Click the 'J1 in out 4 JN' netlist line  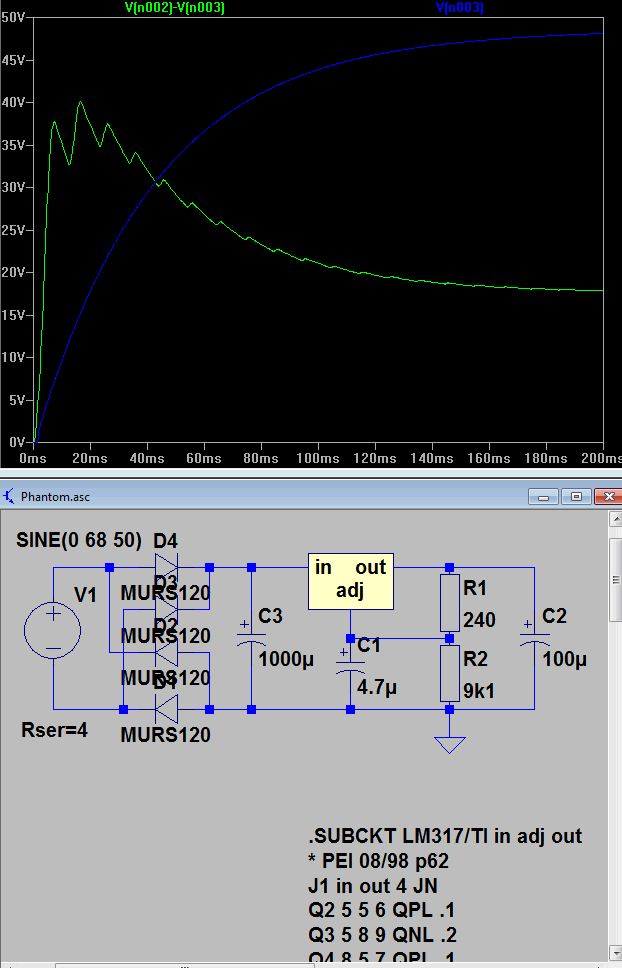coord(373,886)
